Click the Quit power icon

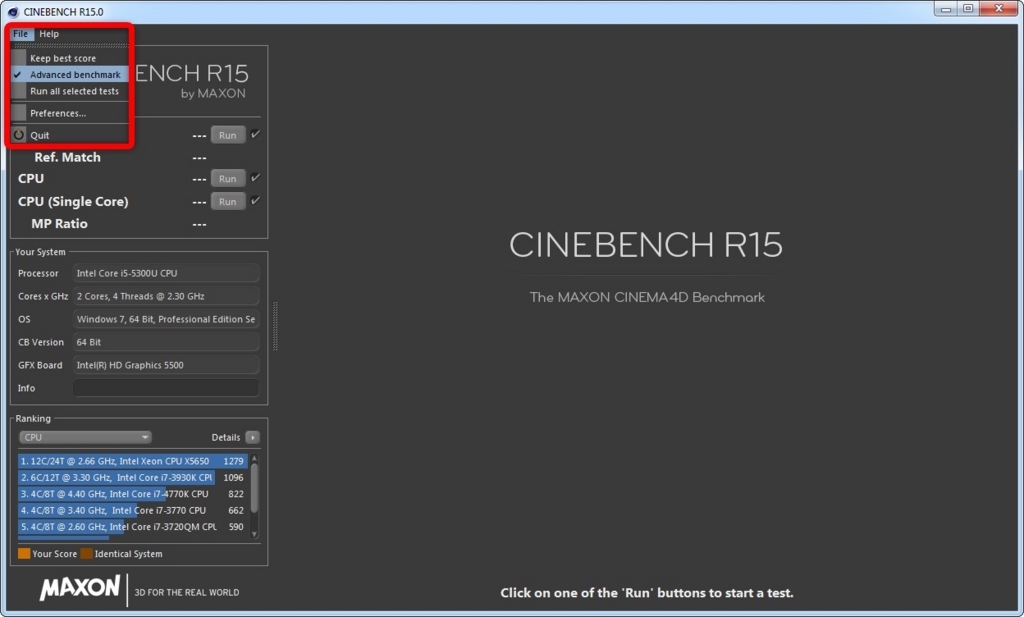19,135
